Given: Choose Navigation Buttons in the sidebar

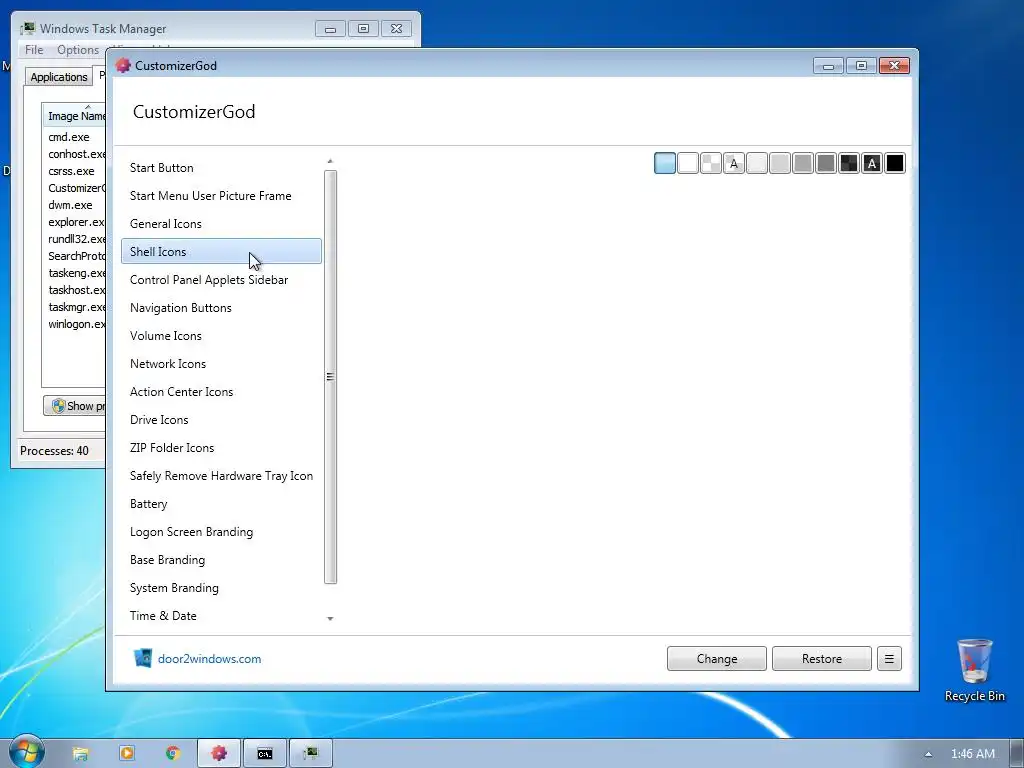Looking at the screenshot, I should (221, 308).
